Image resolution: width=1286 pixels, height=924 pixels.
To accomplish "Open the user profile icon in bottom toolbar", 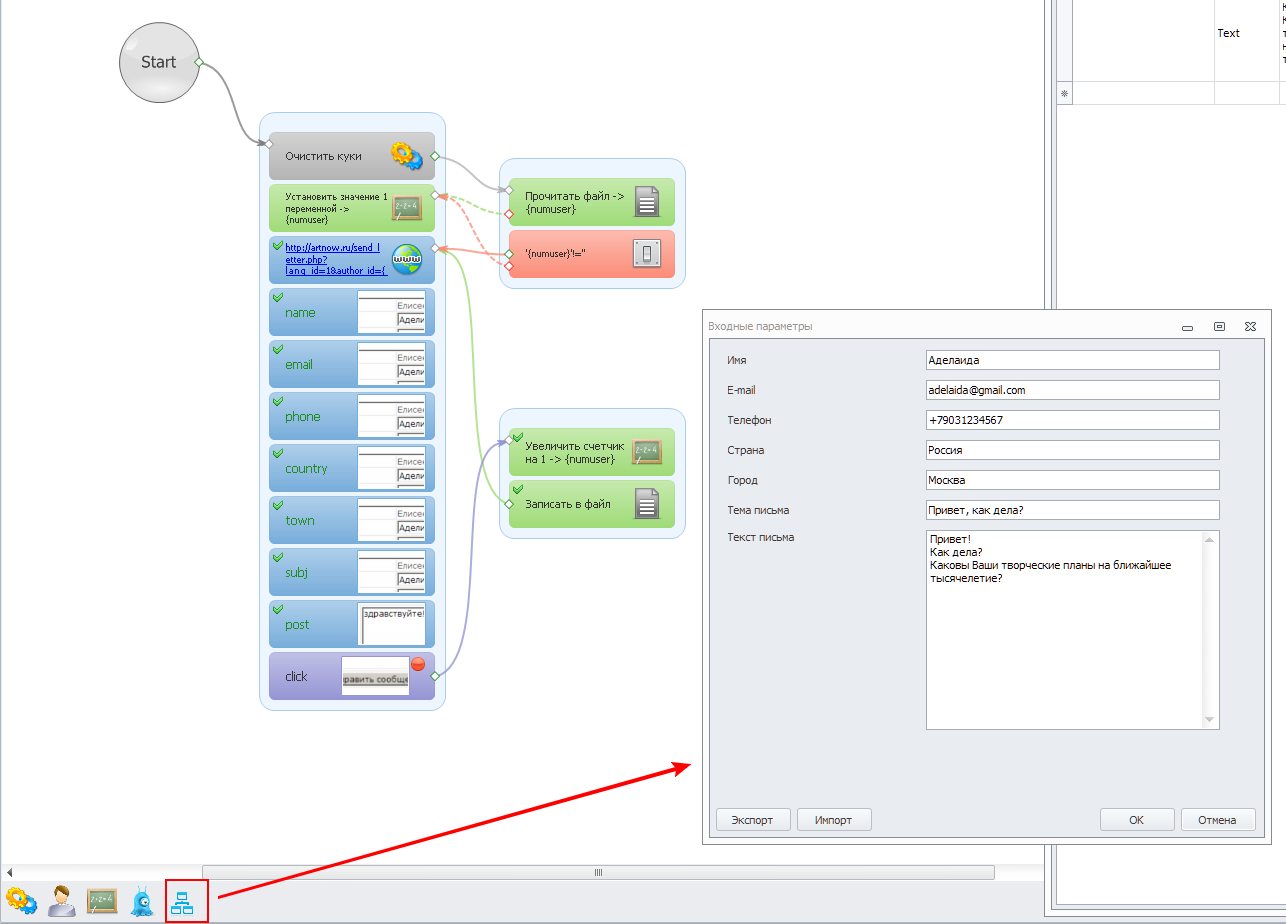I will click(x=62, y=901).
